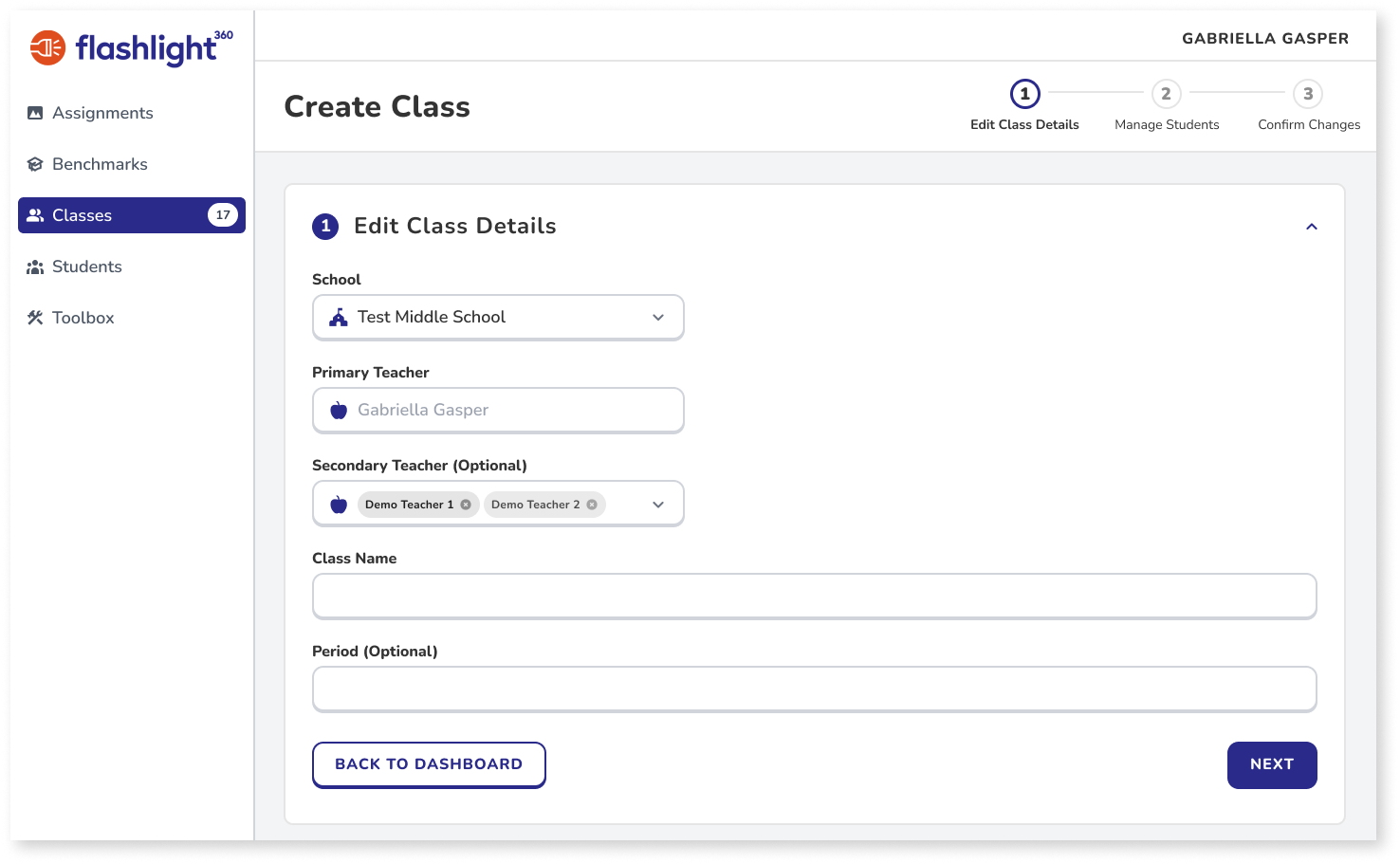This screenshot has height=864, width=1400.
Task: Remove Demo Teacher 2 chip
Action: pyautogui.click(x=592, y=505)
